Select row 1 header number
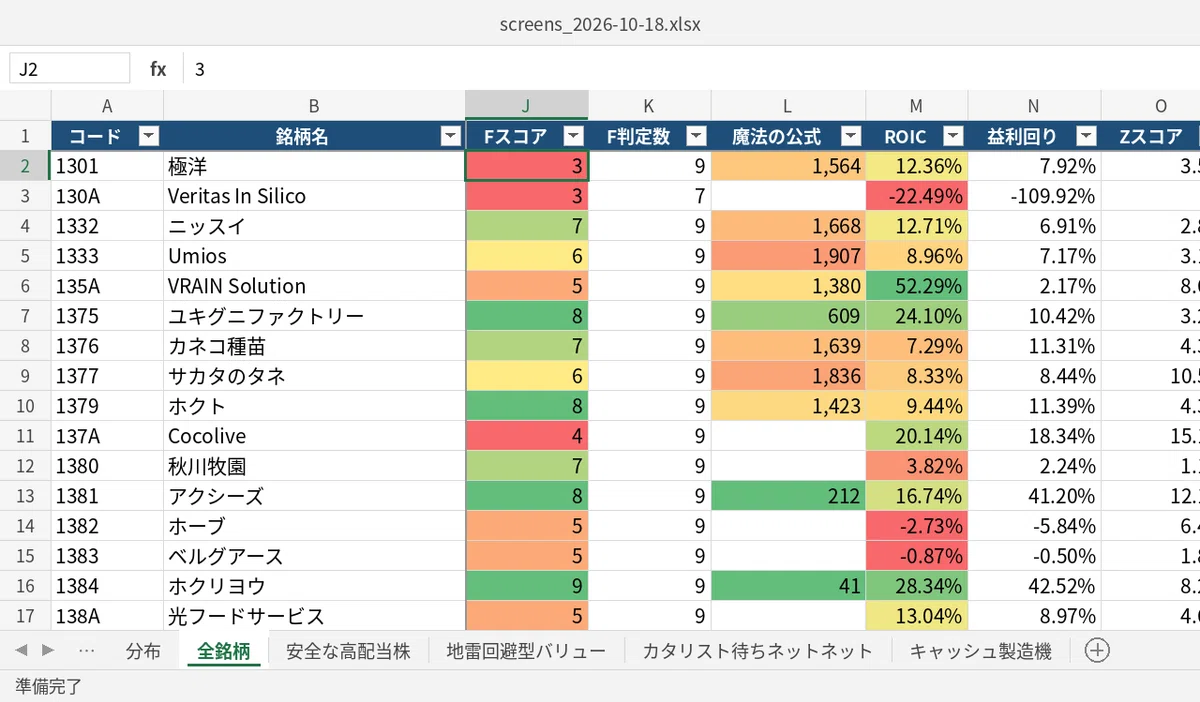Image resolution: width=1200 pixels, height=702 pixels. [x=25, y=137]
